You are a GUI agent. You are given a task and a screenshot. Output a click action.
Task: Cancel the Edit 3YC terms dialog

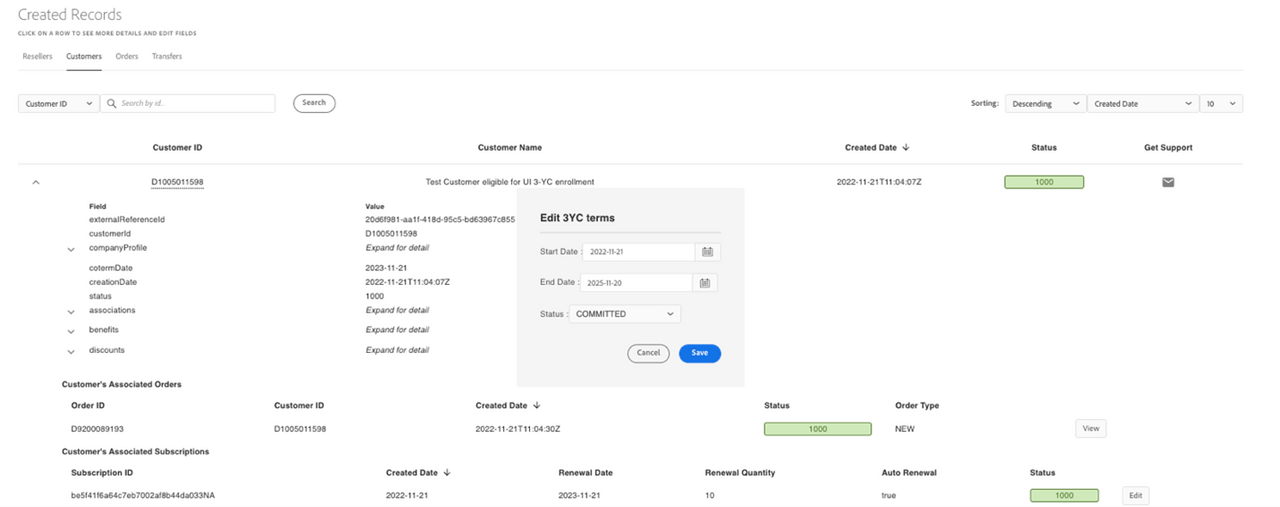(x=648, y=353)
